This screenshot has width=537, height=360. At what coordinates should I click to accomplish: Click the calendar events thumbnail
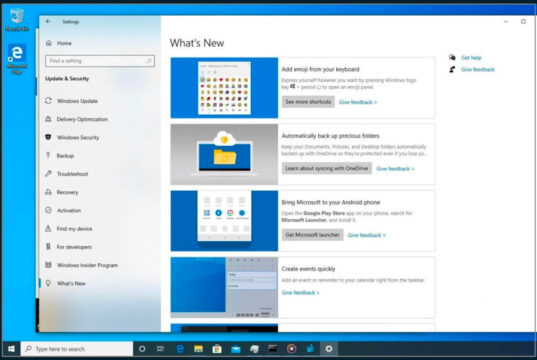coord(224,287)
